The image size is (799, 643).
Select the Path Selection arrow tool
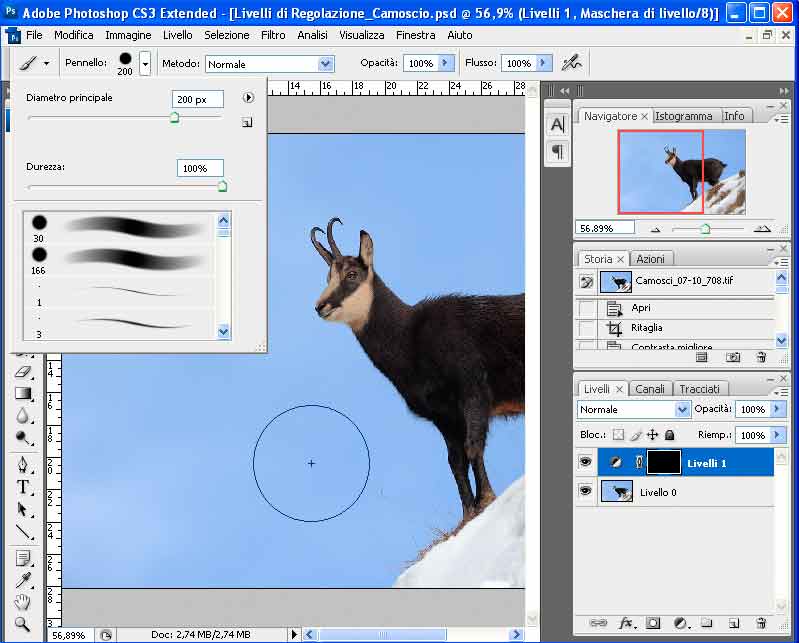(23, 510)
